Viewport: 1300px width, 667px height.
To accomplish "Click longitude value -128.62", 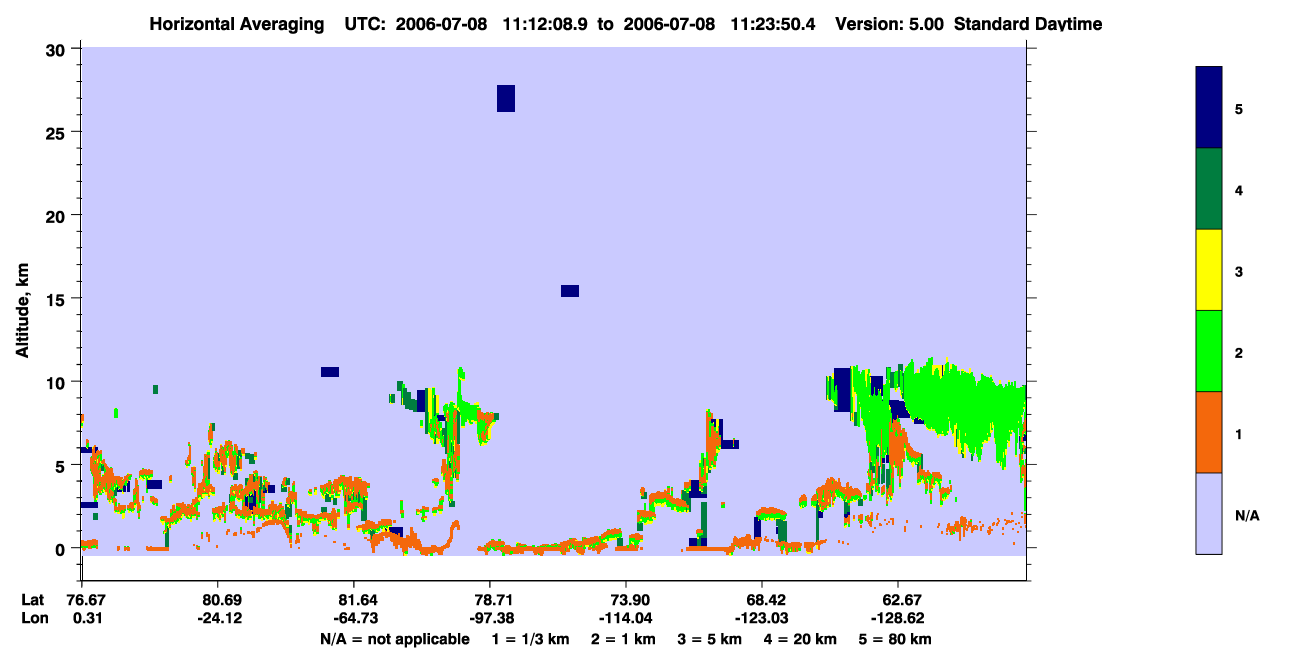I will [897, 618].
